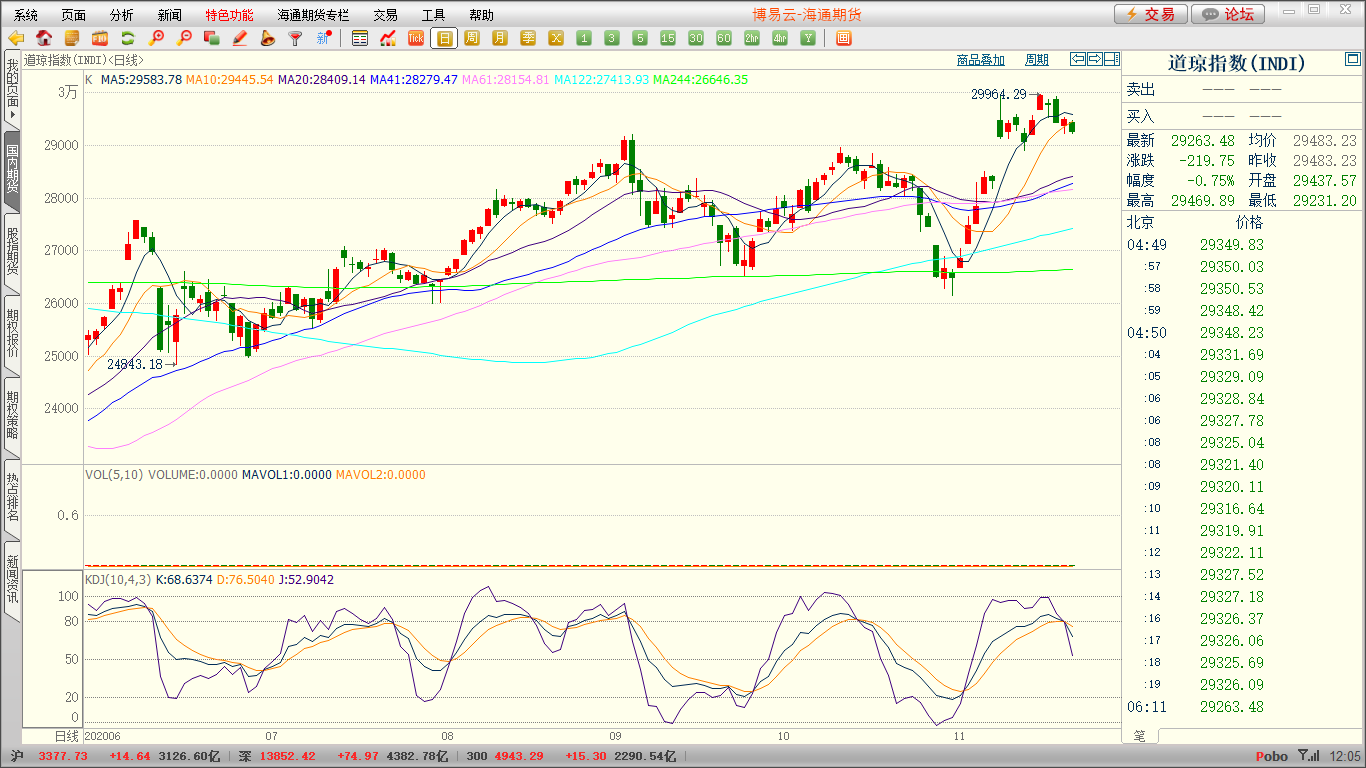Open the alert bell icon

tap(267, 39)
